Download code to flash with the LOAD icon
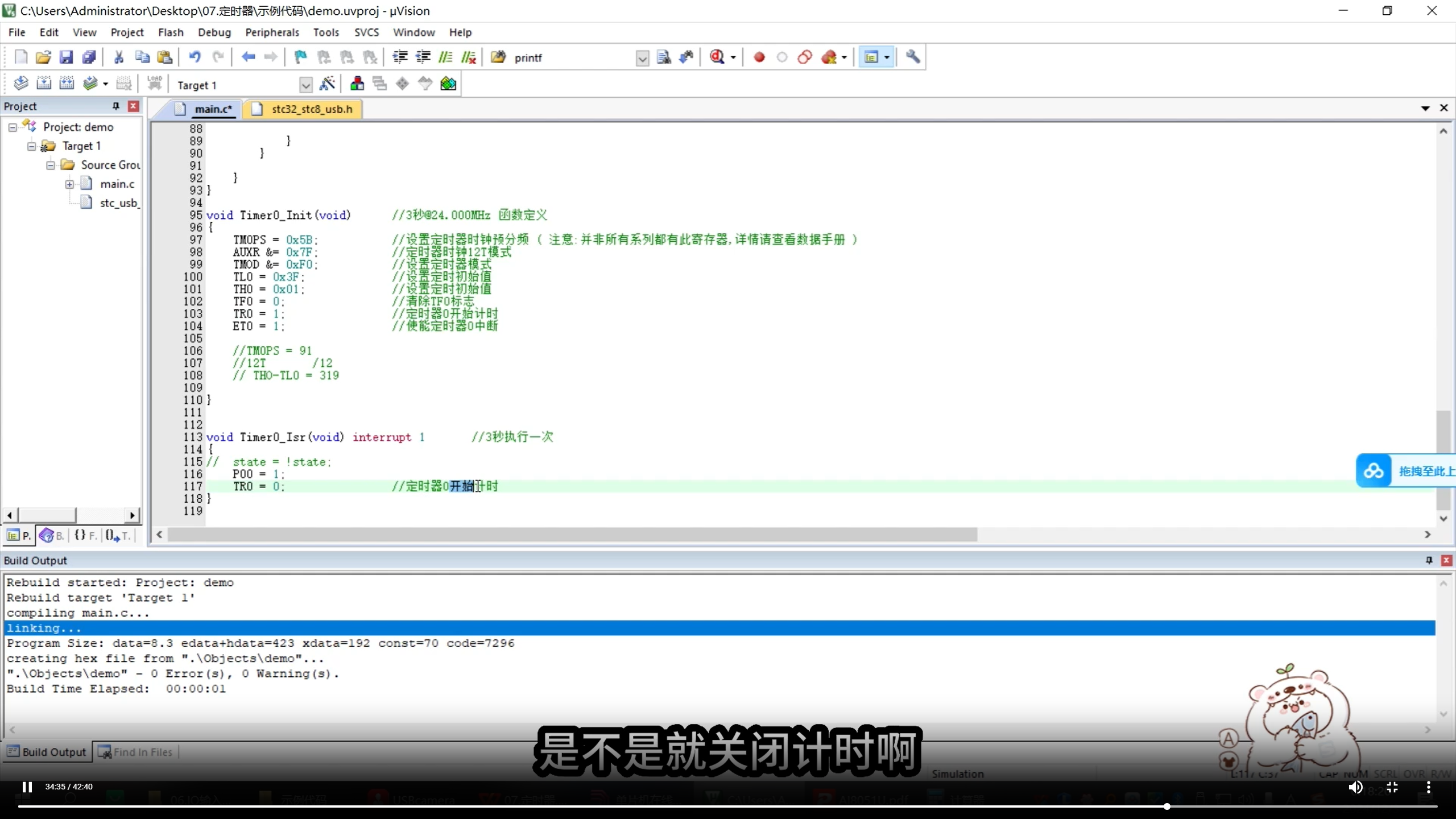Viewport: 1456px width, 819px height. pos(154,83)
